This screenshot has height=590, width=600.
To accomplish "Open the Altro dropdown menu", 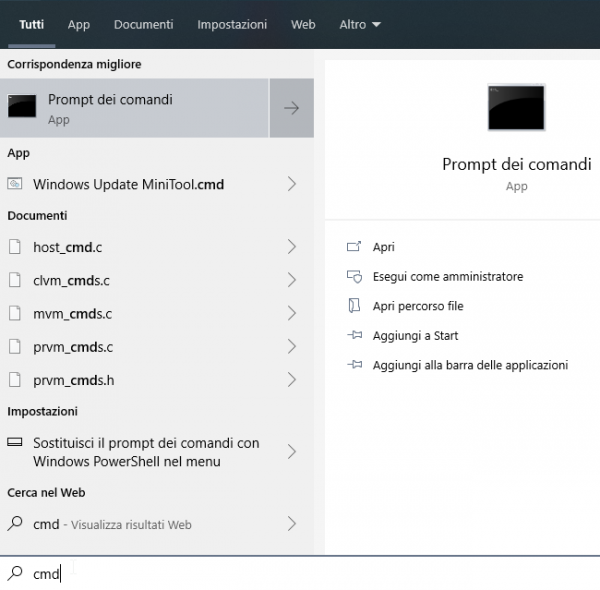I will tap(360, 24).
